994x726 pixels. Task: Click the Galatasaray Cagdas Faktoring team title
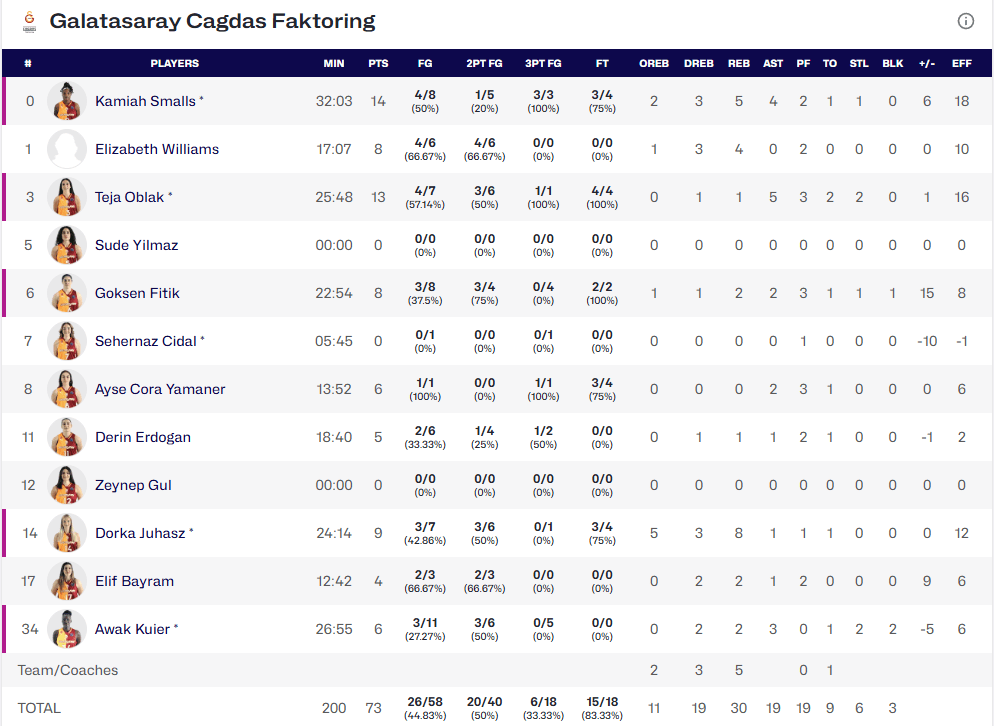coord(212,21)
